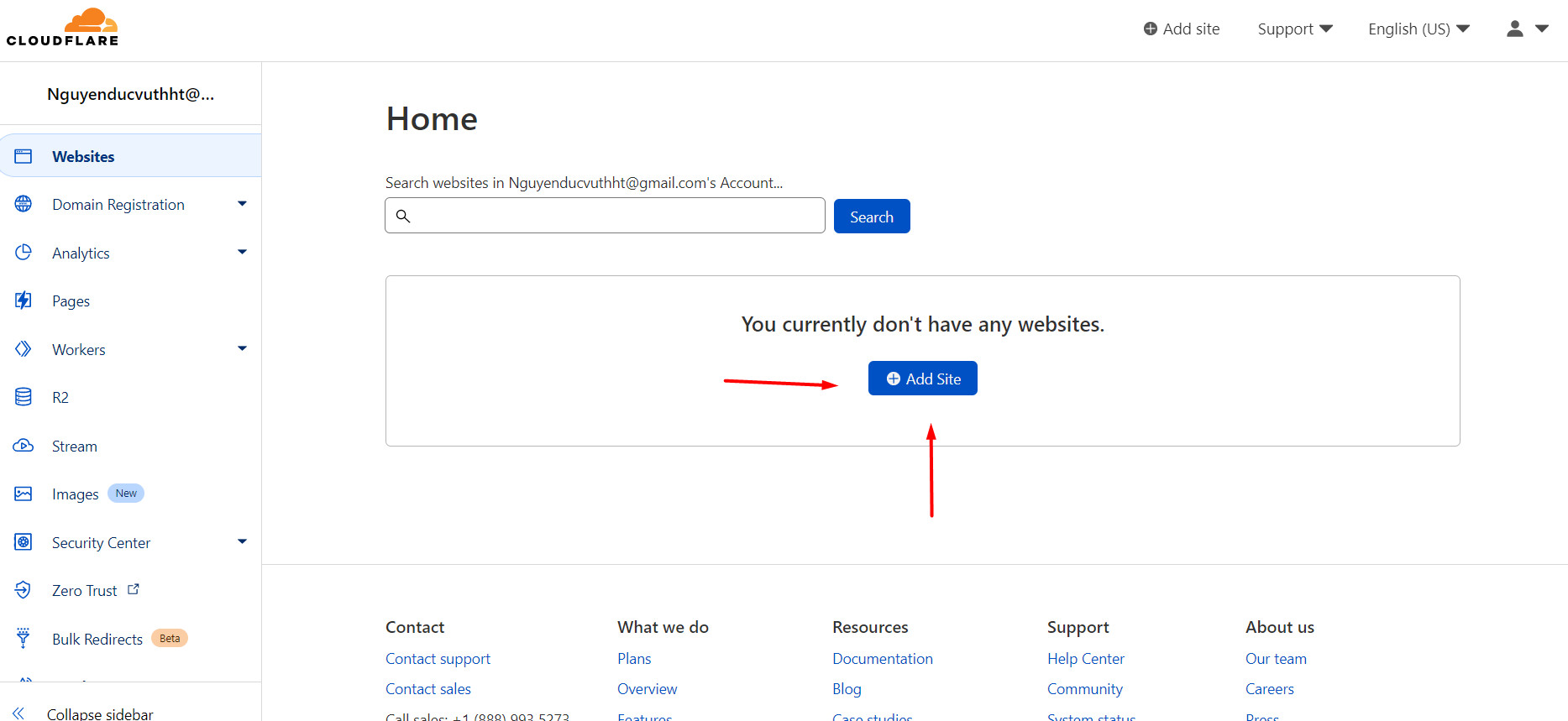Click the R2 database icon
The height and width of the screenshot is (721, 1568).
(24, 397)
